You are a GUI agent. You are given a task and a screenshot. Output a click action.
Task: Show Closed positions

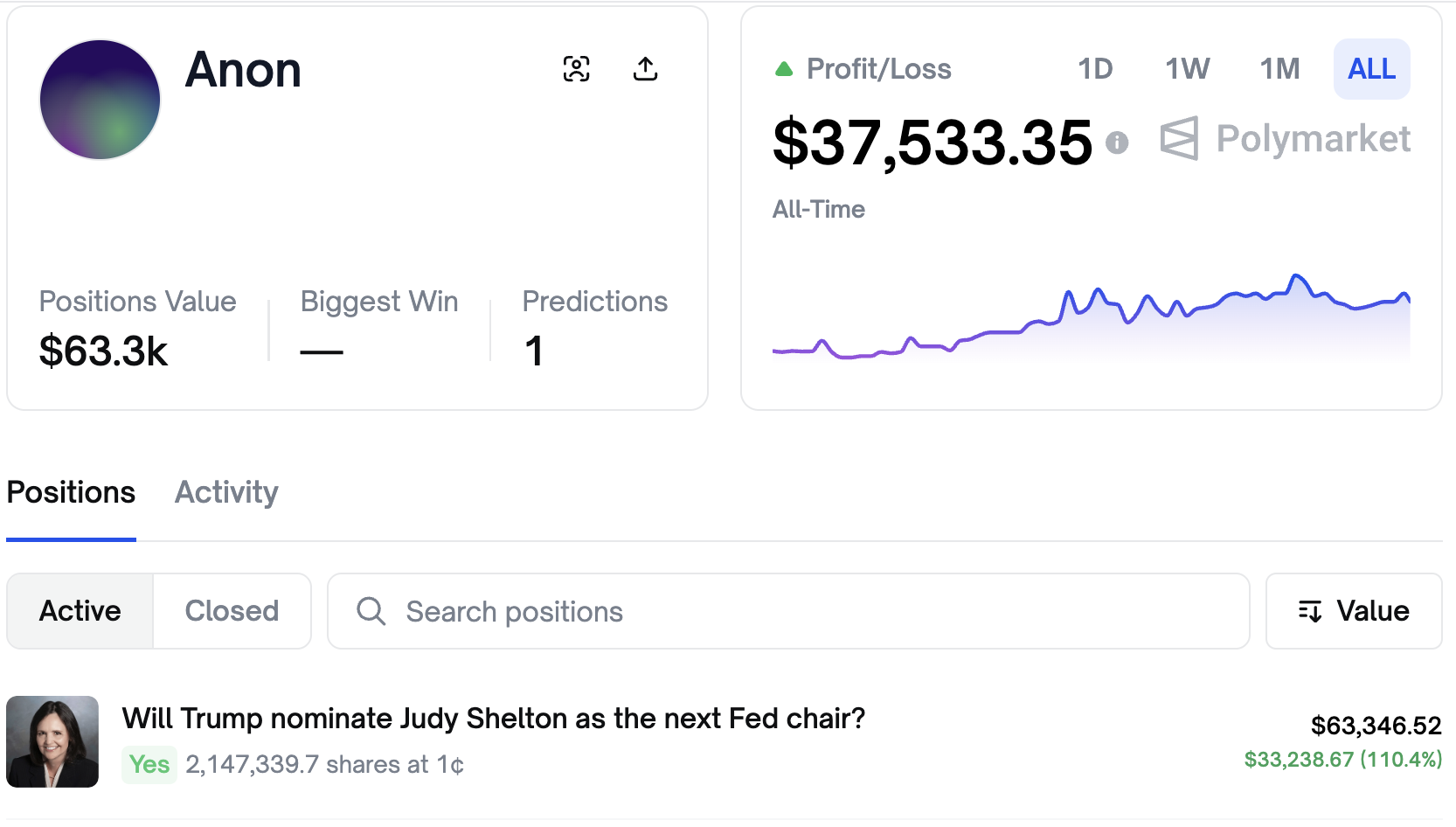[232, 611]
